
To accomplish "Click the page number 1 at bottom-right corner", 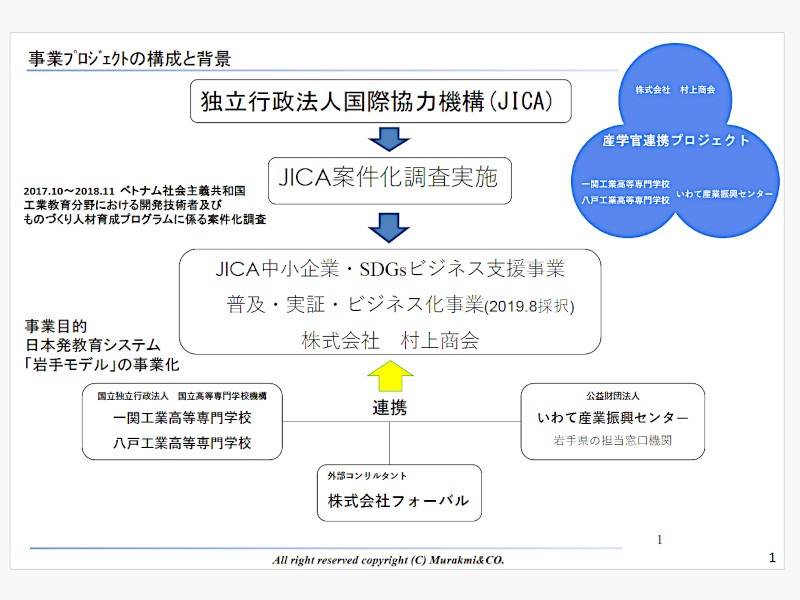I will (772, 558).
